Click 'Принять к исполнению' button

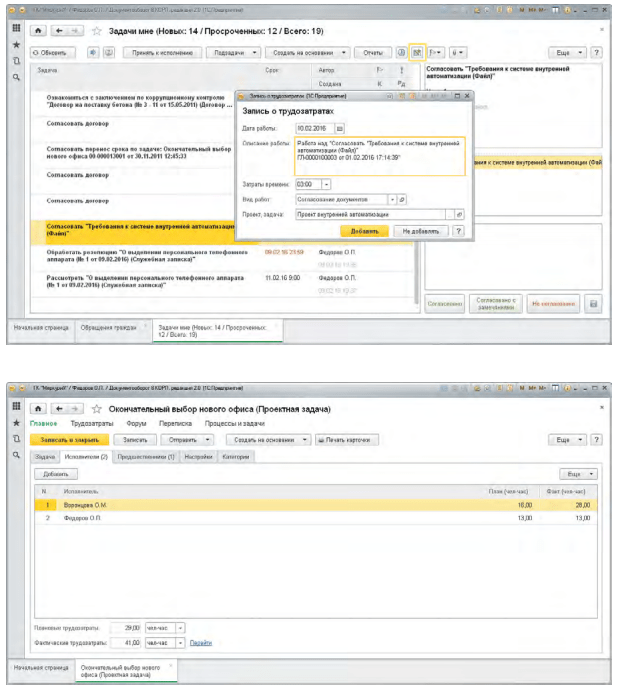coord(162,53)
